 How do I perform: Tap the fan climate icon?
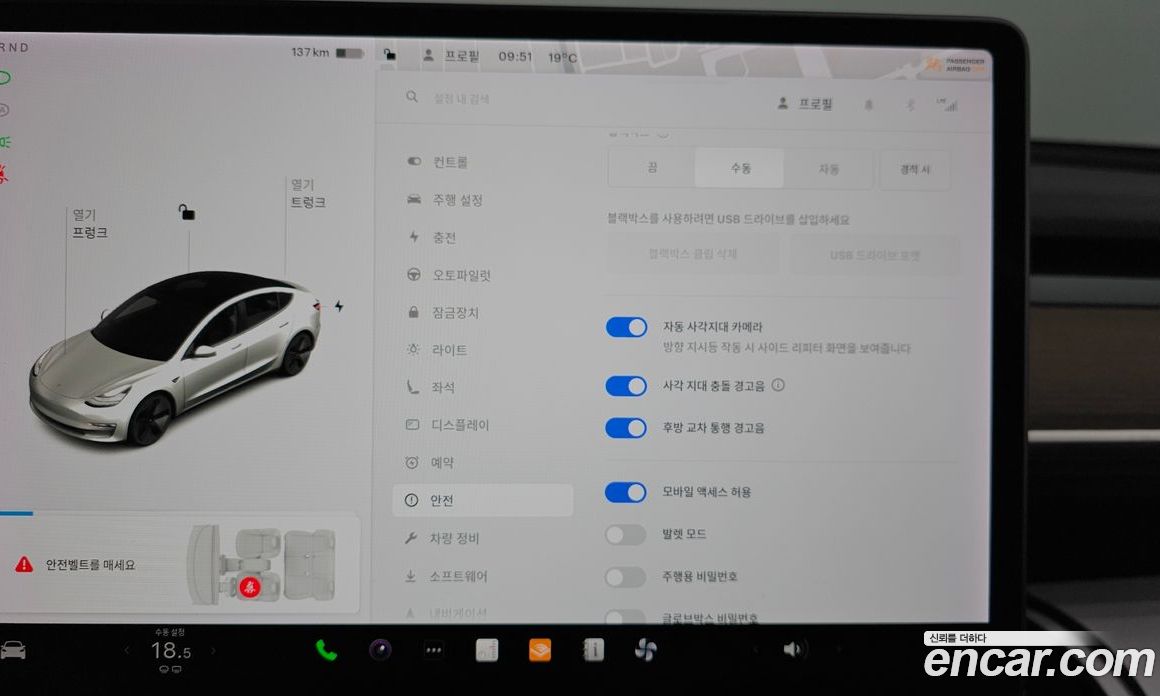645,650
